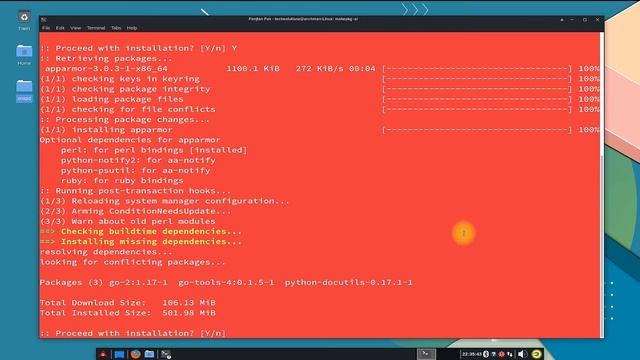Click the 'Processing package changes...' line

125,120
